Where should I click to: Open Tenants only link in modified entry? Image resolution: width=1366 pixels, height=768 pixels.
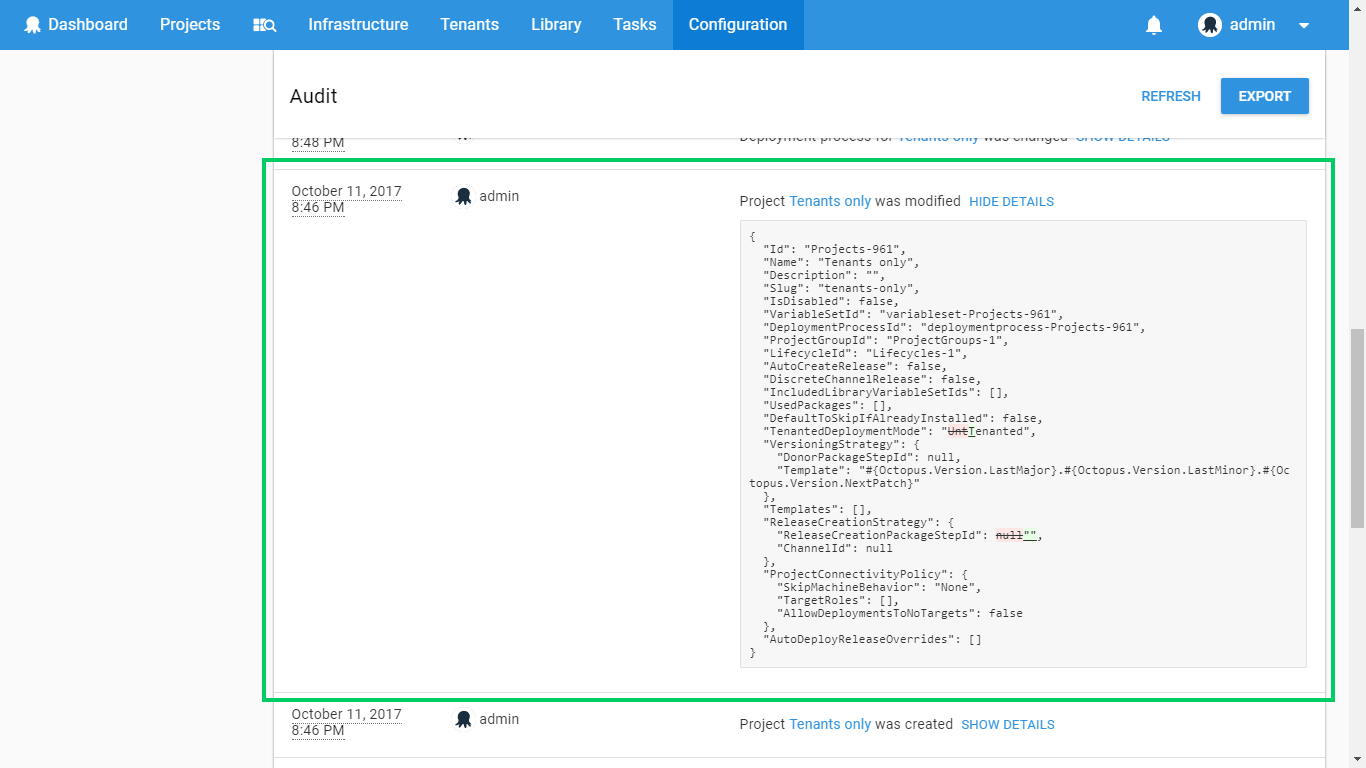pos(830,201)
